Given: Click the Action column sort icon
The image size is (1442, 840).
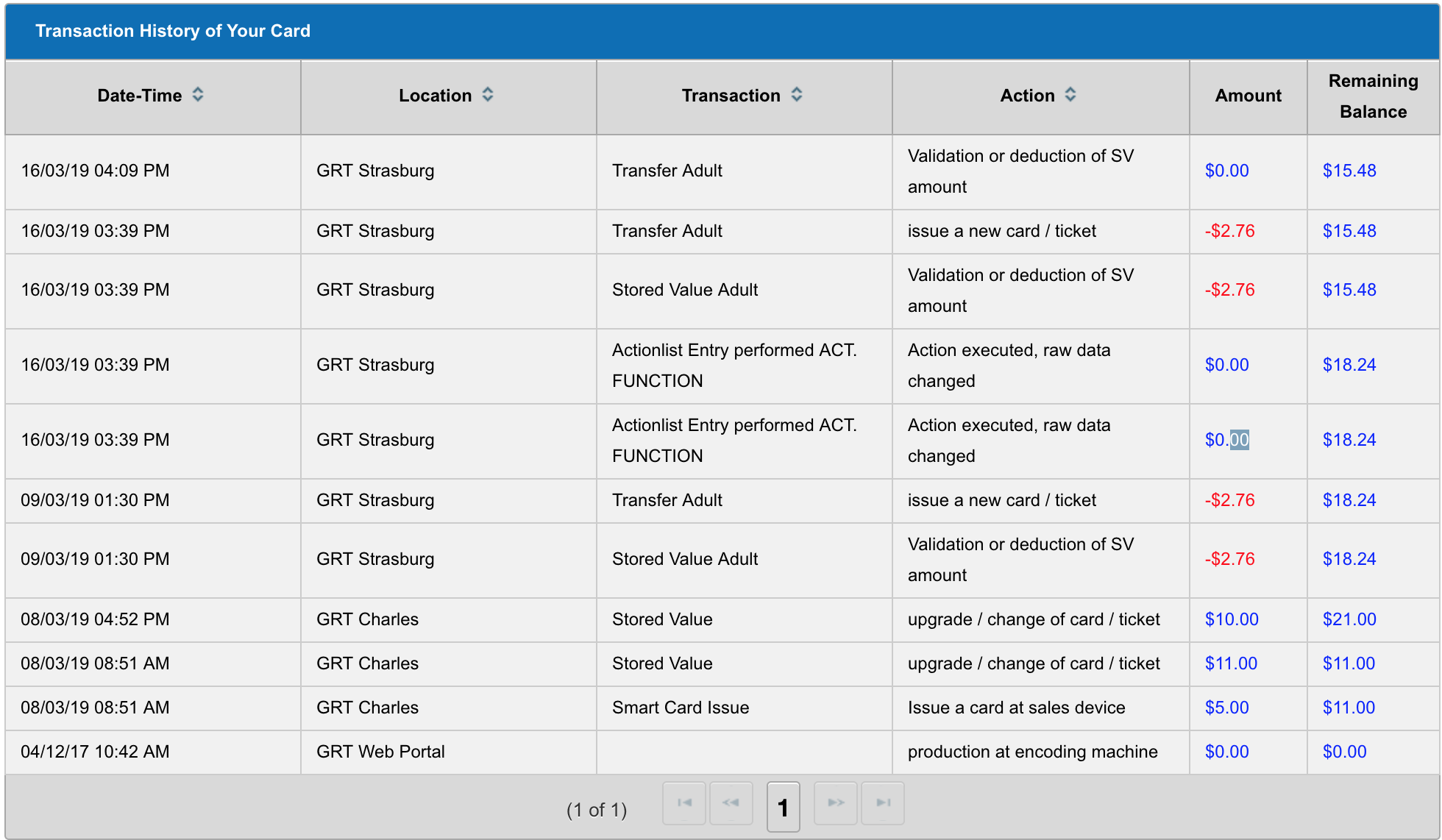Looking at the screenshot, I should 1070,95.
